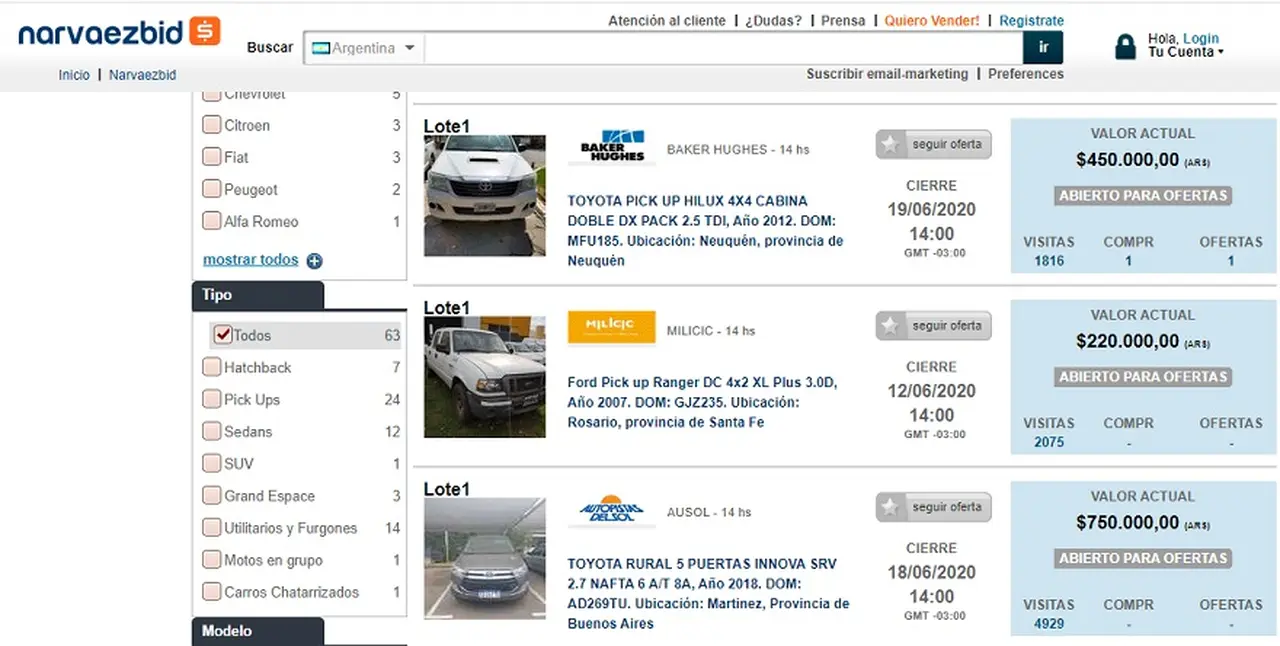Image resolution: width=1280 pixels, height=646 pixels.
Task: Tick the Pick Ups type checkbox
Action: click(x=211, y=399)
